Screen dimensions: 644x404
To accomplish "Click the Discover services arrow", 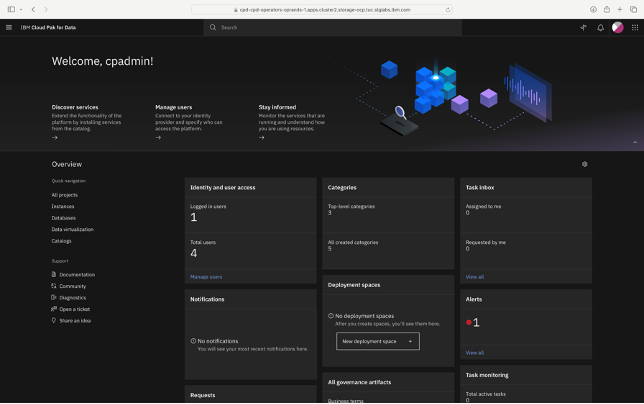I will point(55,137).
